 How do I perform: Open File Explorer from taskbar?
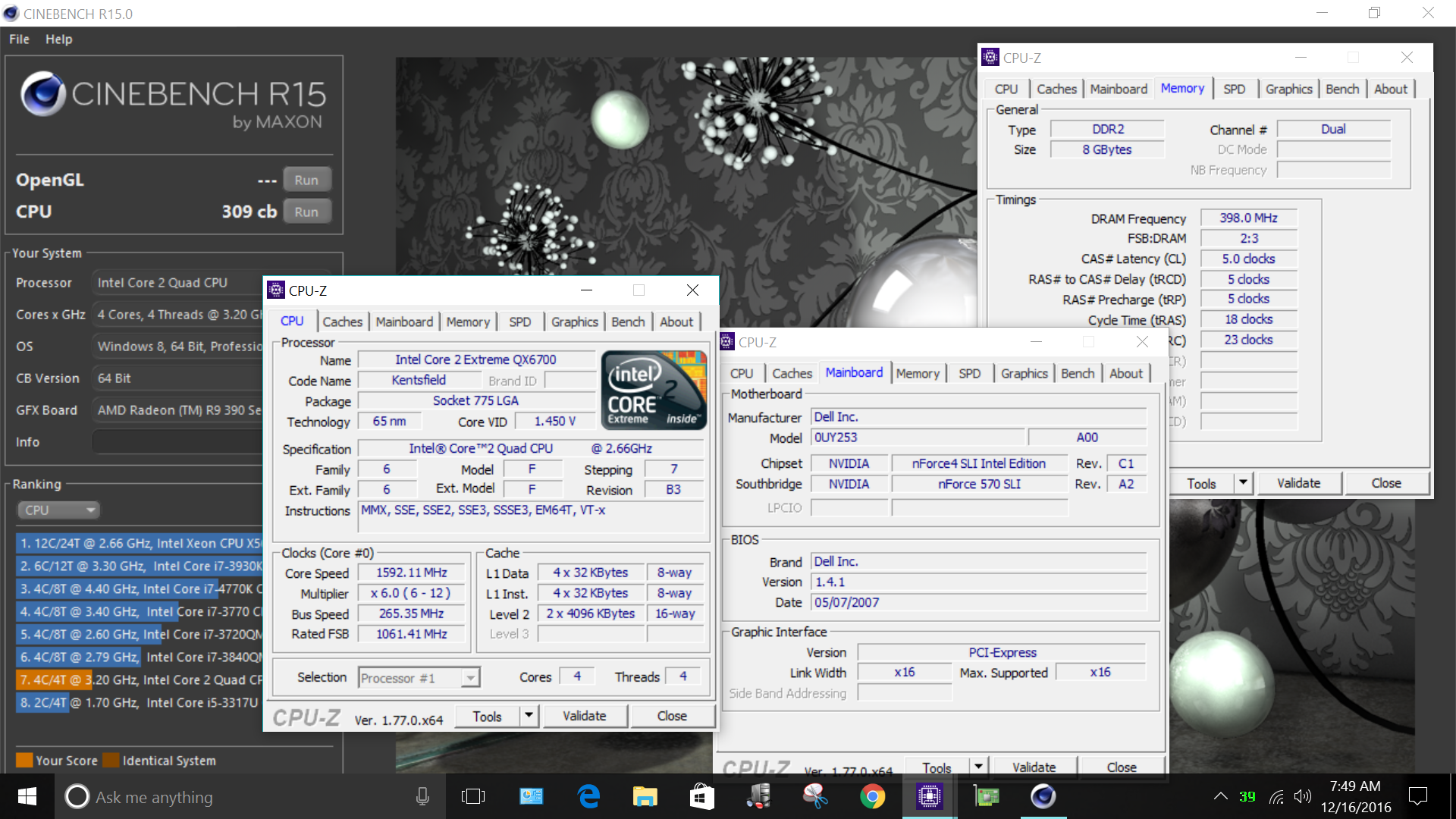(645, 796)
